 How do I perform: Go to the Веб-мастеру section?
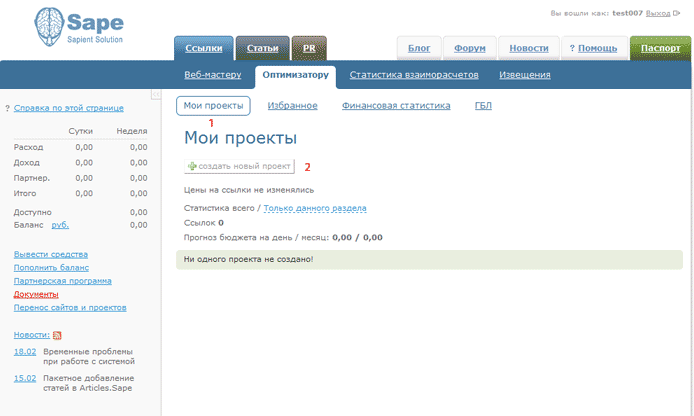[x=213, y=75]
